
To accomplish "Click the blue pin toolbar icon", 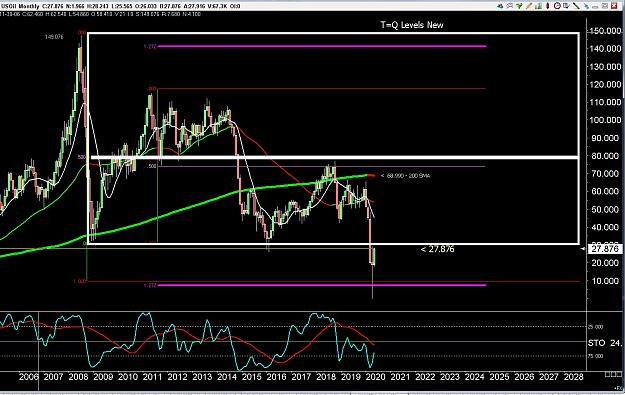I will 586,6.
